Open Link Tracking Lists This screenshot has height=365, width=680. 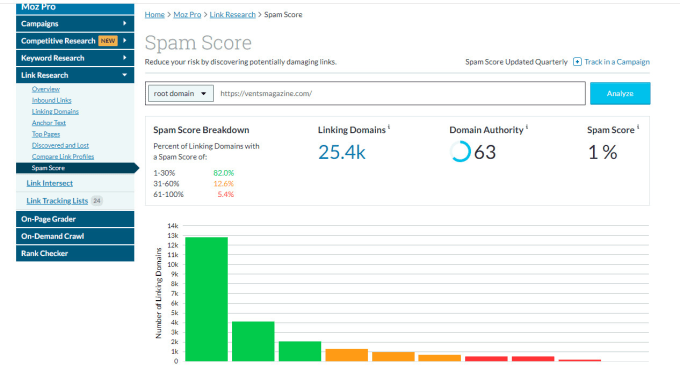pyautogui.click(x=57, y=201)
